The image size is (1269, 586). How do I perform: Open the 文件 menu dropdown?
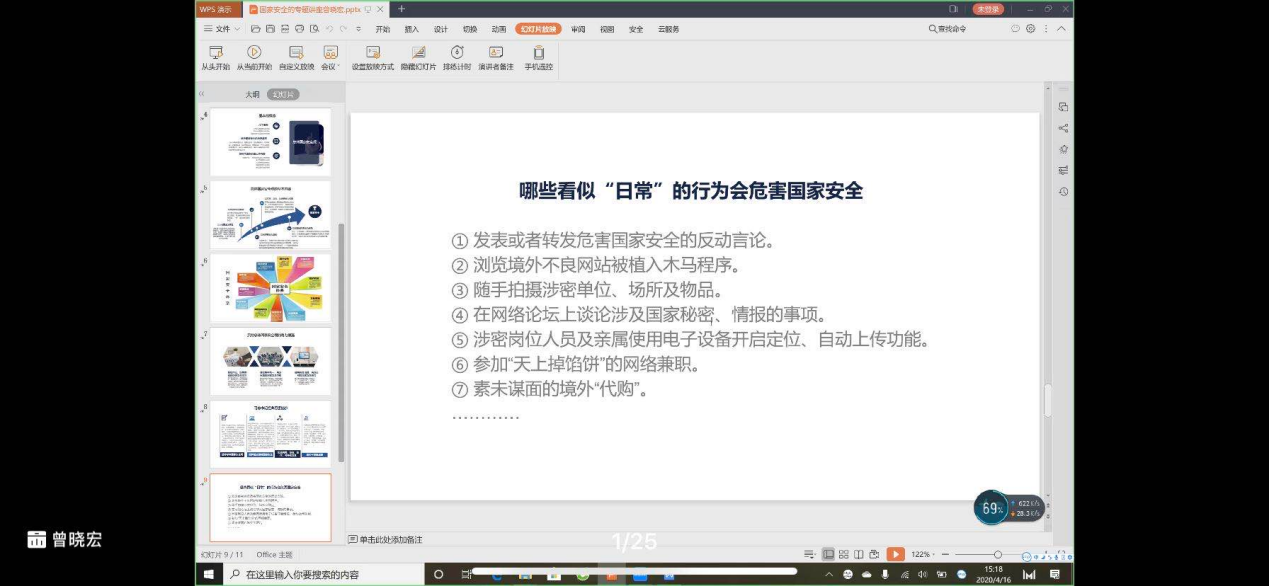pyautogui.click(x=222, y=29)
